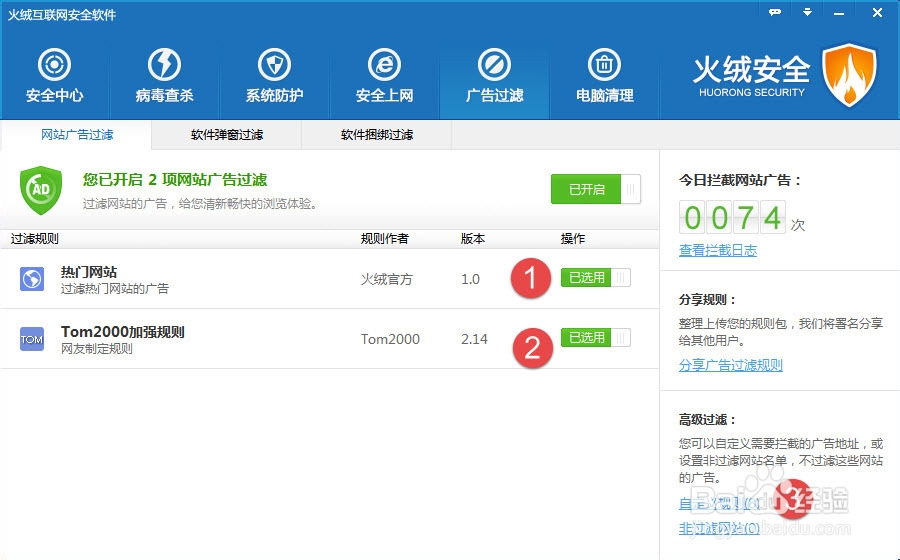This screenshot has height=560, width=900.
Task: Toggle 已选用 switch for 热门网站 rule
Action: 596,278
